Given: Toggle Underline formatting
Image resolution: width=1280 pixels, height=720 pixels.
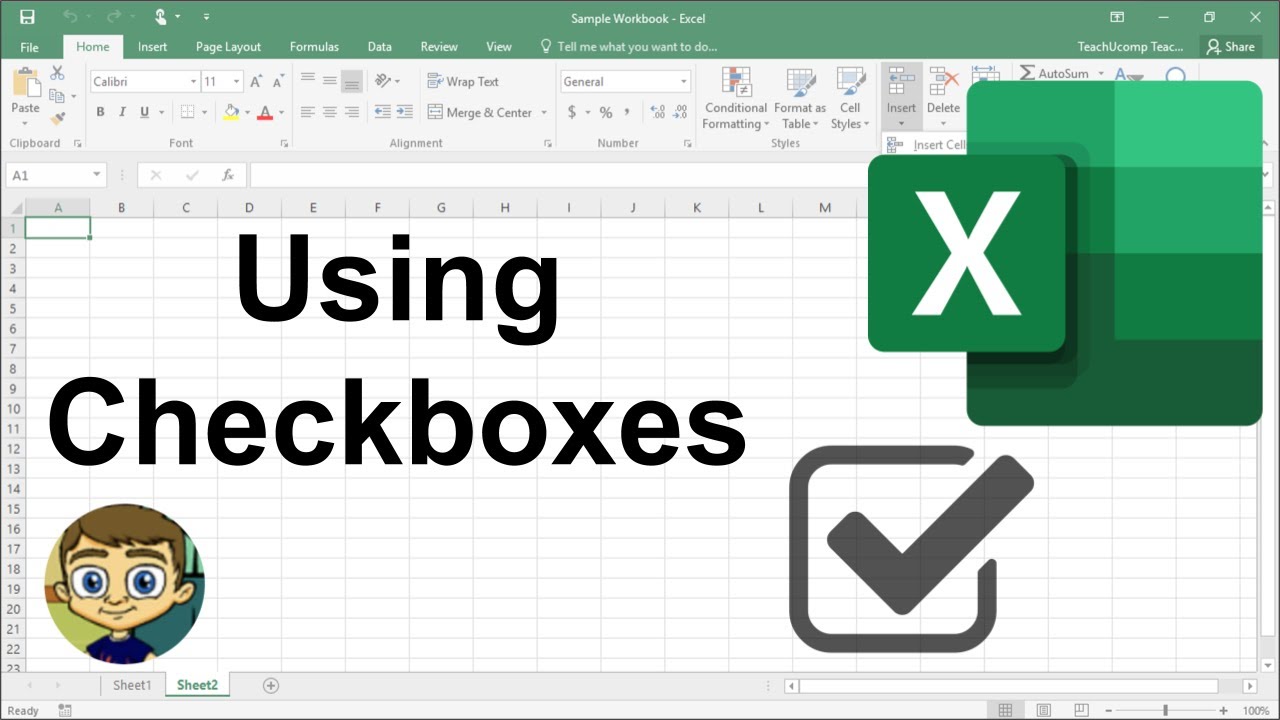Looking at the screenshot, I should (145, 112).
